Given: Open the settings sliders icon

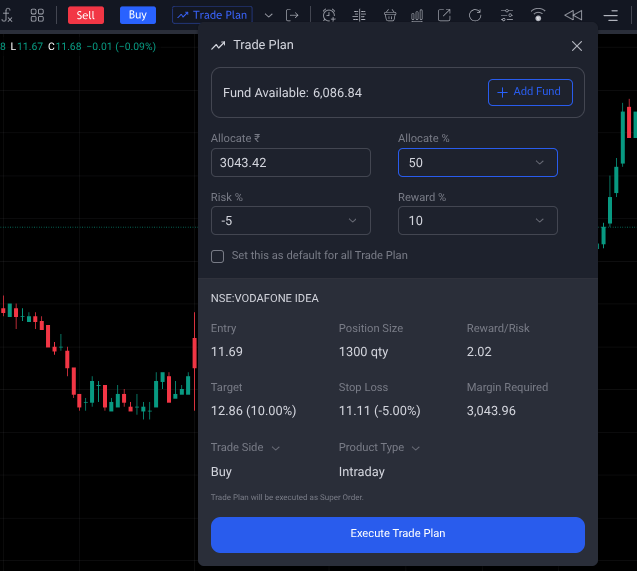Looking at the screenshot, I should click(506, 15).
